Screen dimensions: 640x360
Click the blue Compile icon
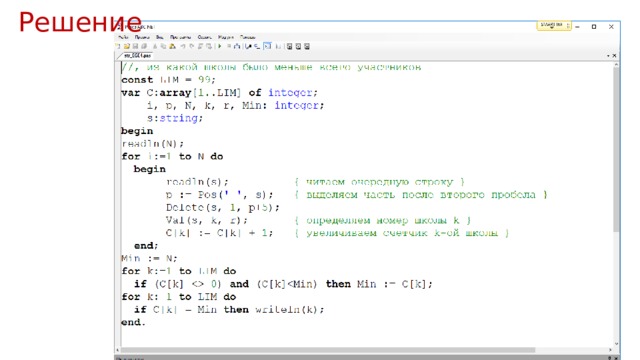[x=237, y=46]
